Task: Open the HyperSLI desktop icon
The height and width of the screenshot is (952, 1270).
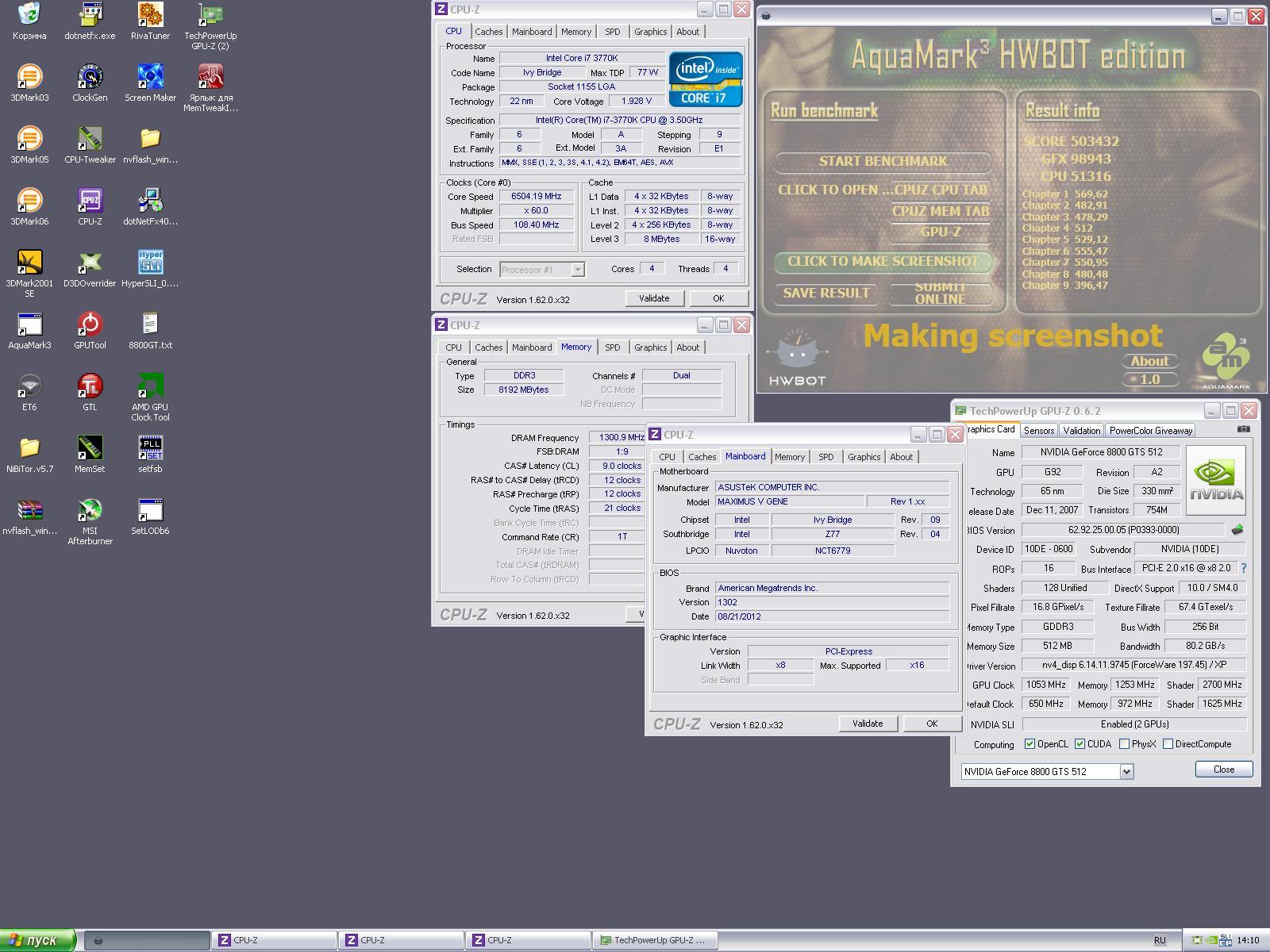Action: pyautogui.click(x=150, y=268)
